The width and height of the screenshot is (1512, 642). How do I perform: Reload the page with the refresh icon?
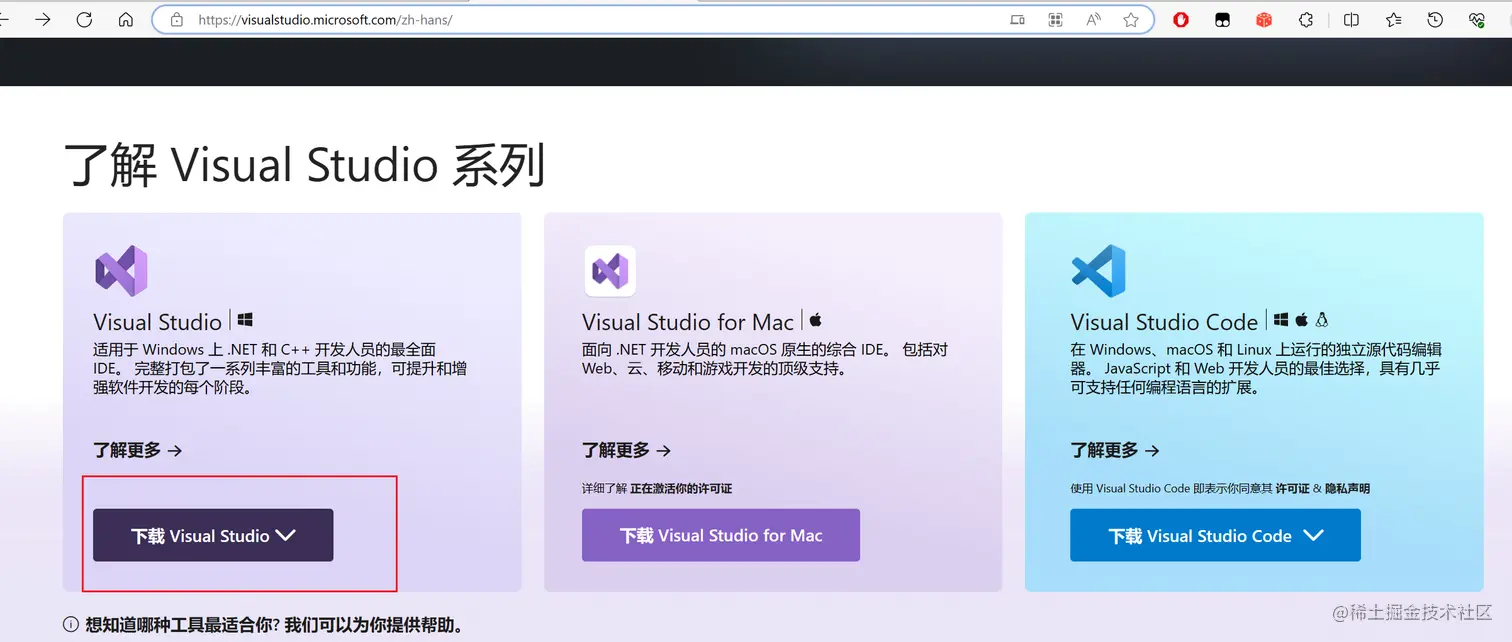pos(84,19)
